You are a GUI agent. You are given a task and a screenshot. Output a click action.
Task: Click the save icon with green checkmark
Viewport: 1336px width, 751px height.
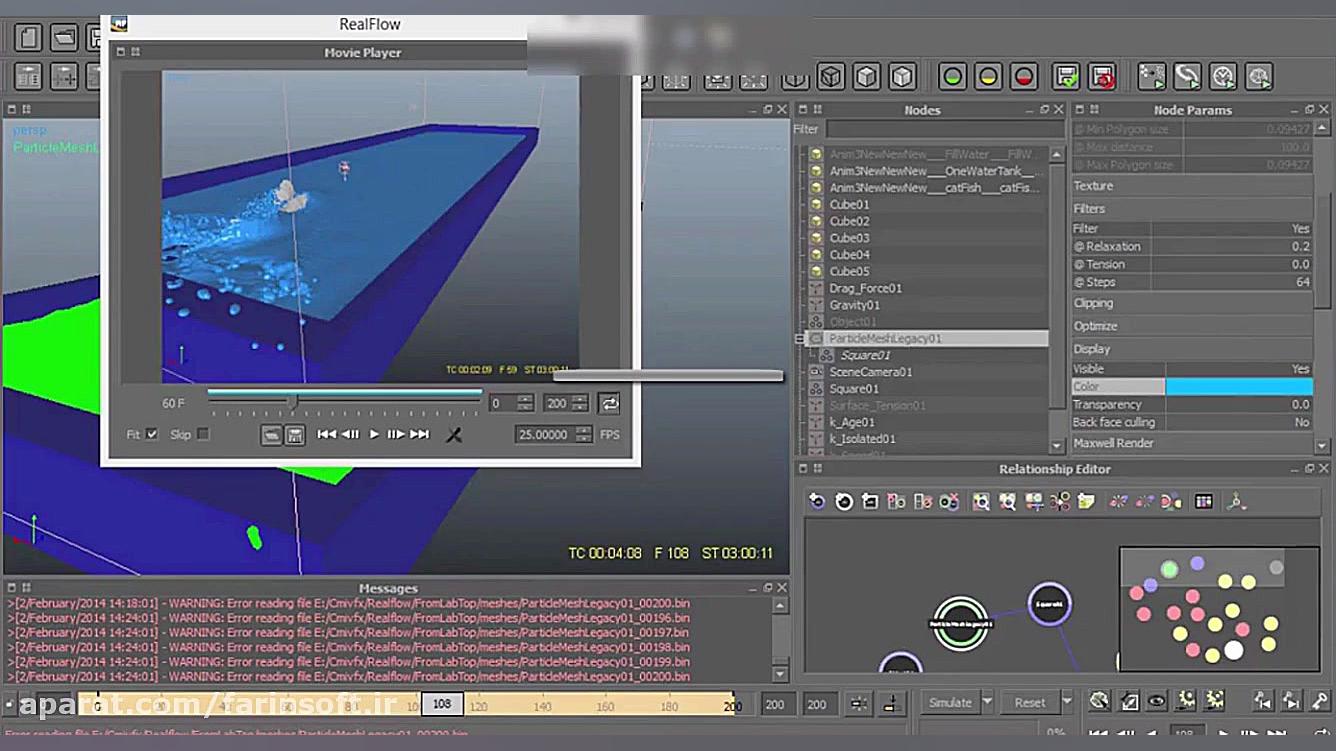point(1067,77)
